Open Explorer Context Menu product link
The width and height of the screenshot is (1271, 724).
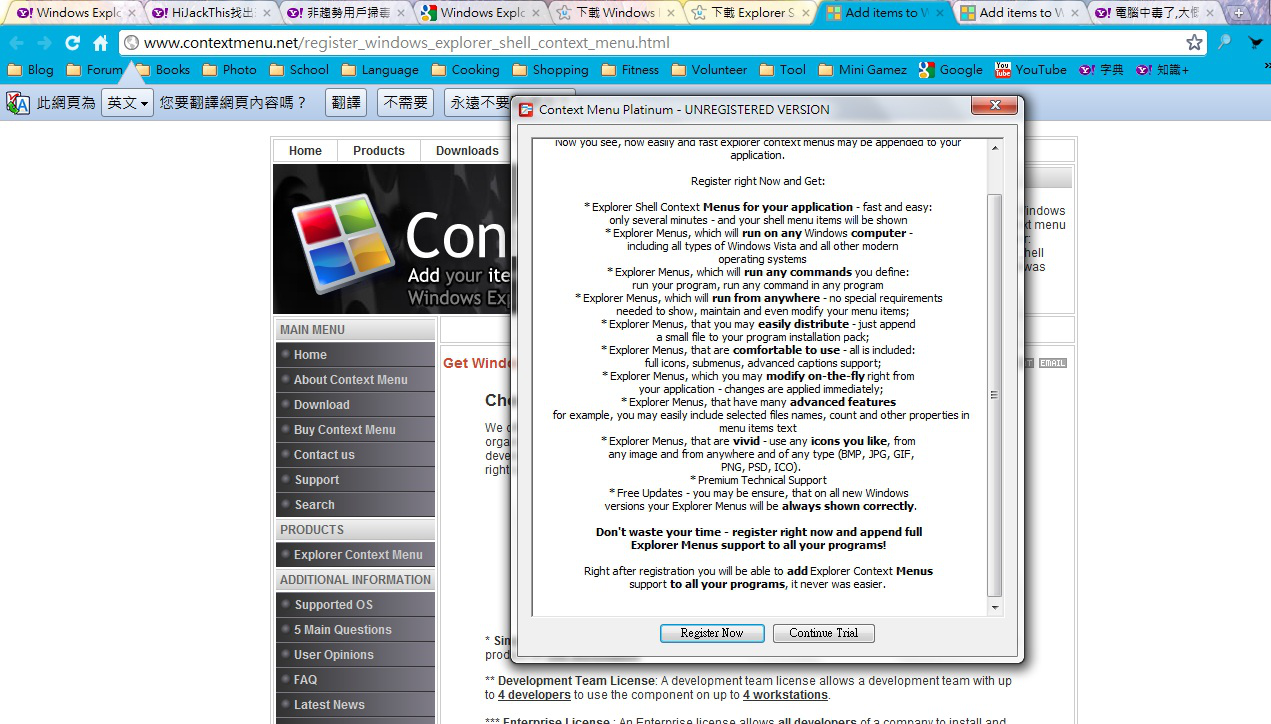point(355,555)
